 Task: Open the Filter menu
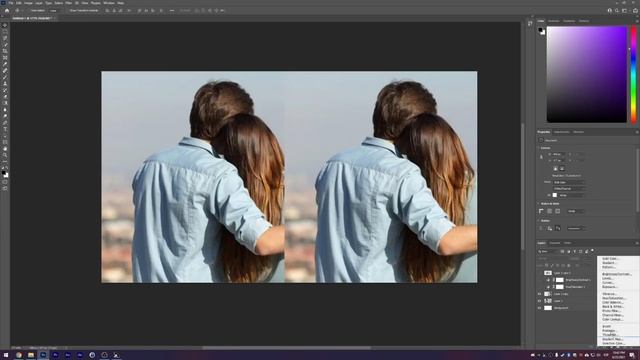click(x=69, y=3)
